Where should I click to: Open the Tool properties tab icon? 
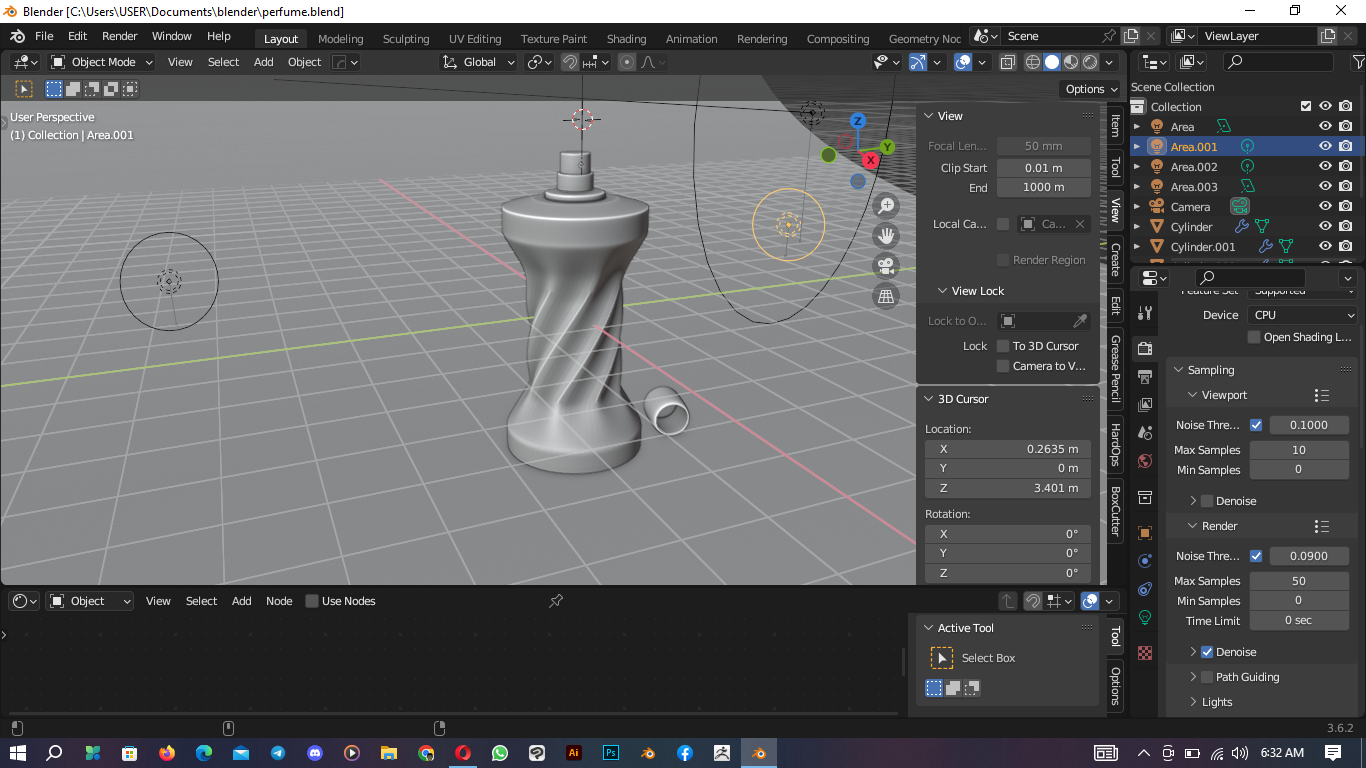pyautogui.click(x=1146, y=314)
